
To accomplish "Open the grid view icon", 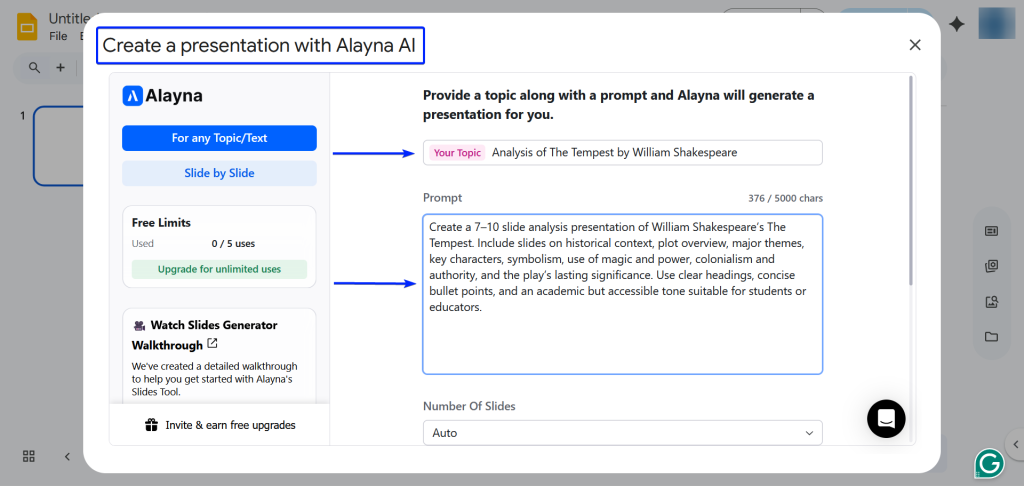I will click(29, 456).
